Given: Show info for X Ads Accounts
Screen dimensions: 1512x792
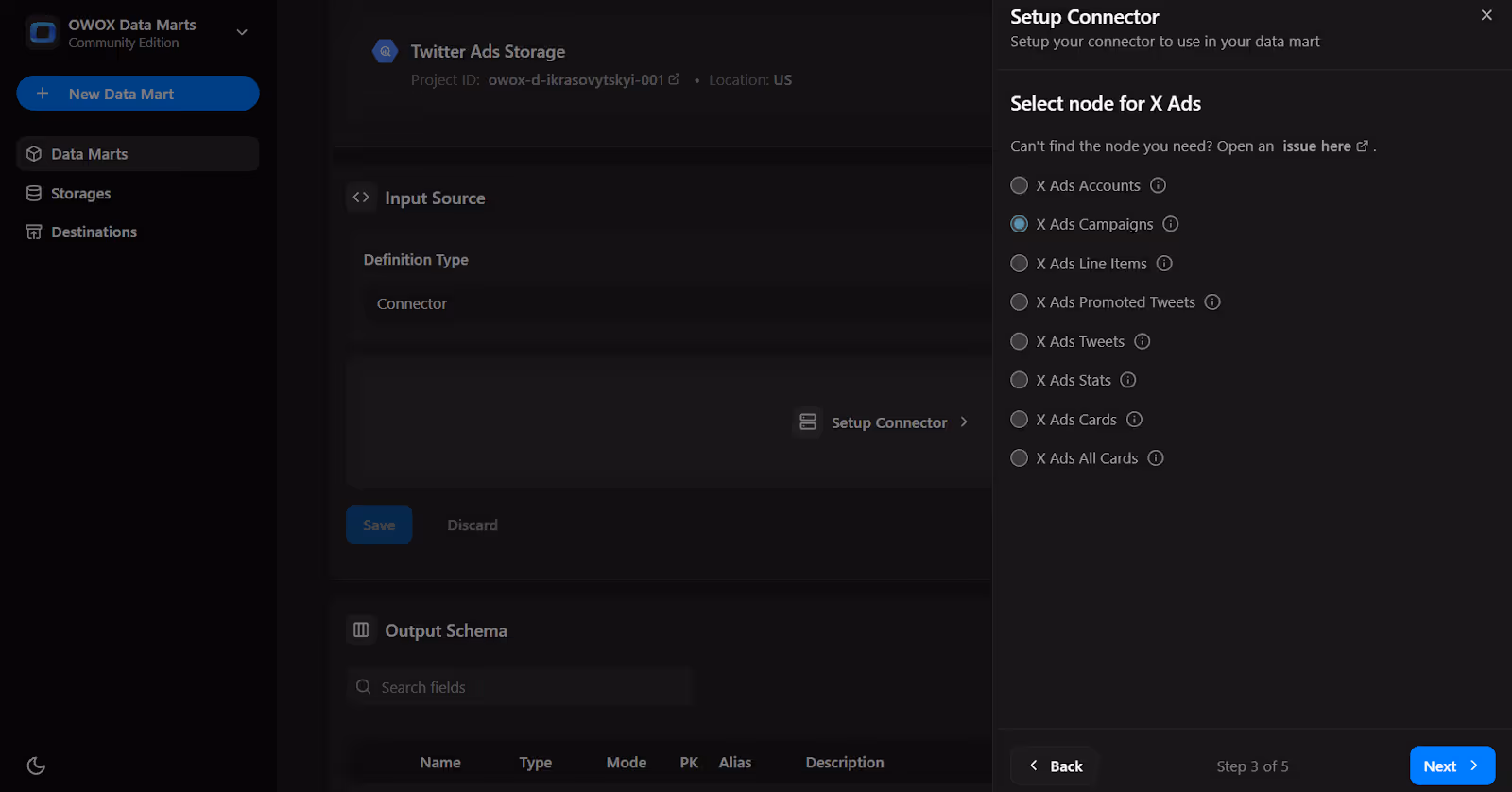Looking at the screenshot, I should pyautogui.click(x=1158, y=185).
